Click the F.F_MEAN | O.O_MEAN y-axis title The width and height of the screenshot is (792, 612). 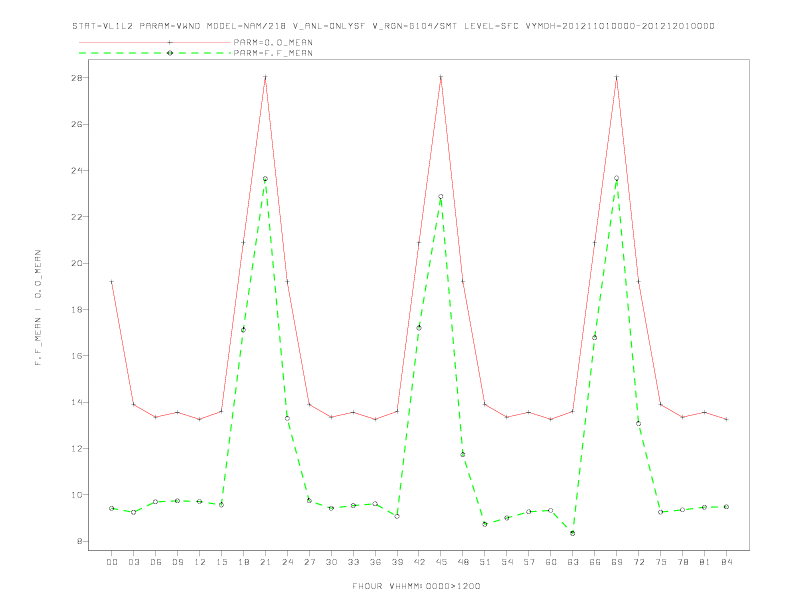[x=38, y=308]
